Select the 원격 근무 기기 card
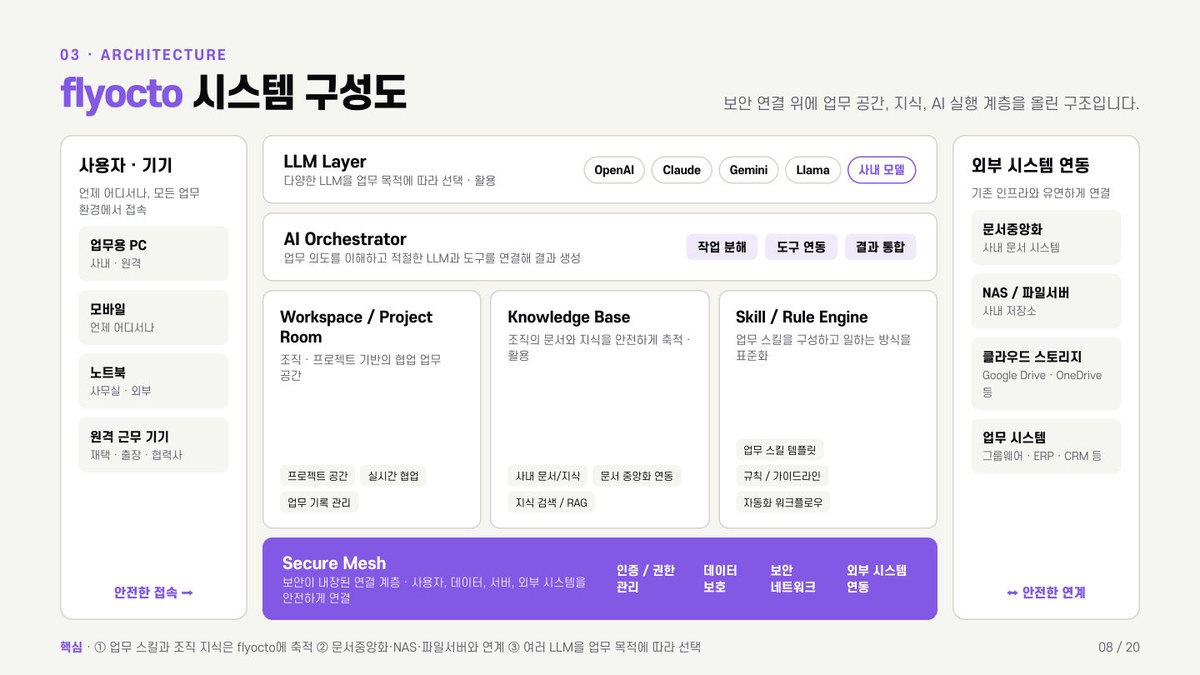 click(x=153, y=445)
